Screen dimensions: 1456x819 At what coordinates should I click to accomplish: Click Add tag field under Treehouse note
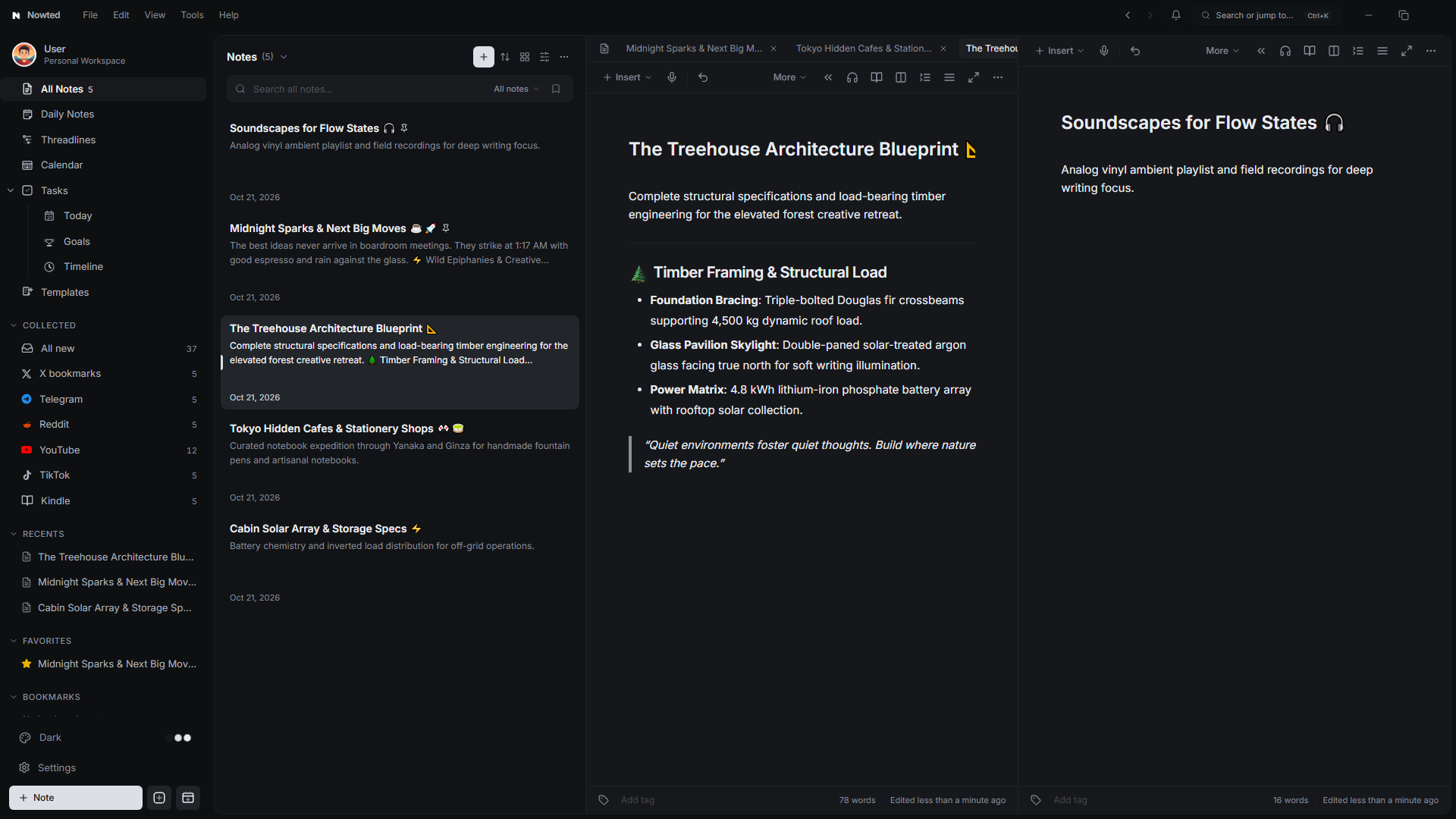(637, 800)
